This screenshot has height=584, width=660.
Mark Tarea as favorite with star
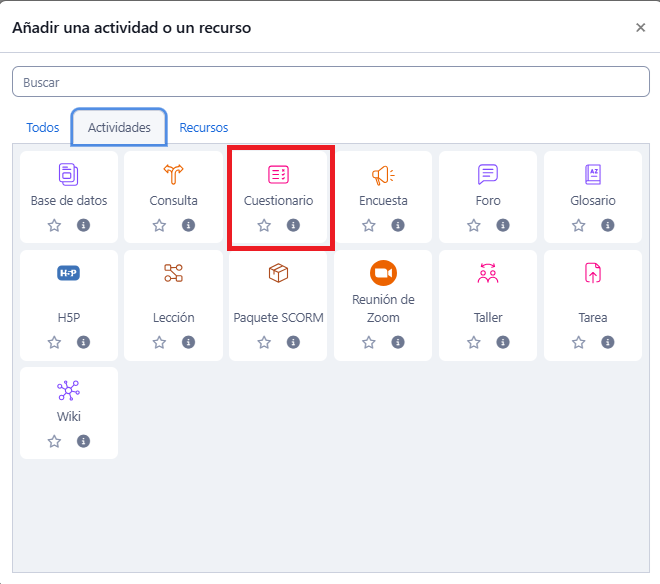click(x=579, y=342)
